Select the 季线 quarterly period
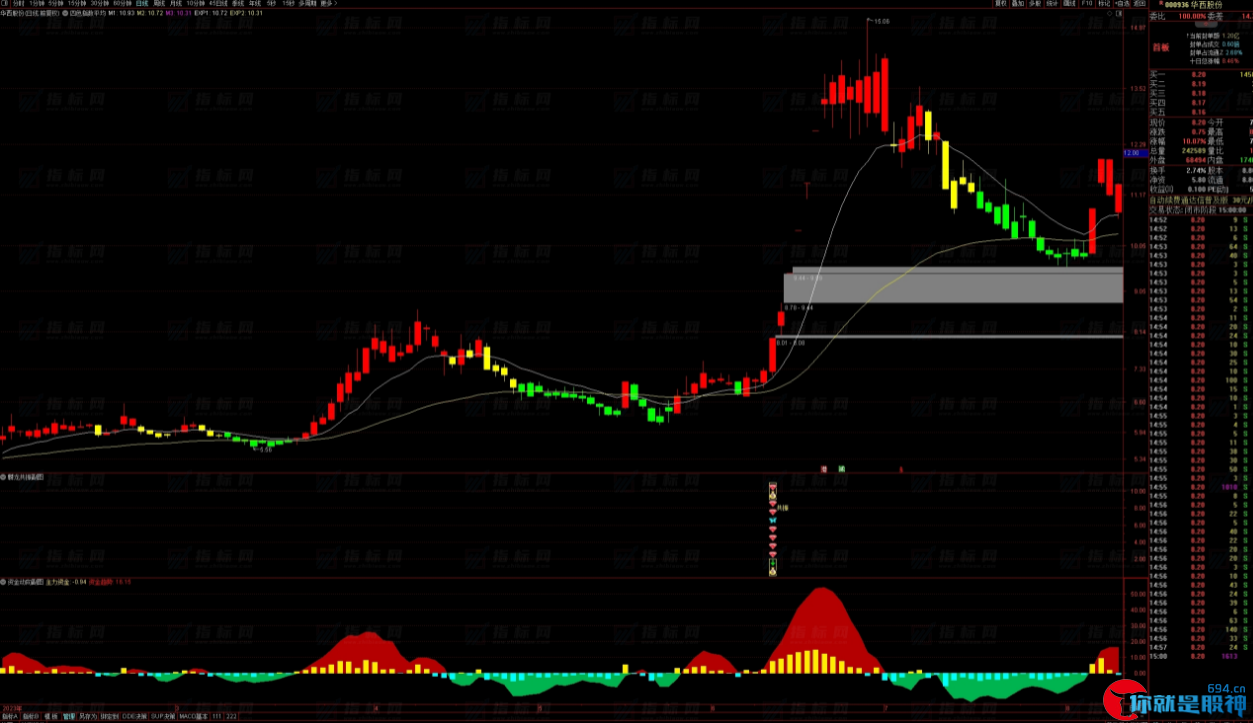The height and width of the screenshot is (723, 1253). (238, 4)
